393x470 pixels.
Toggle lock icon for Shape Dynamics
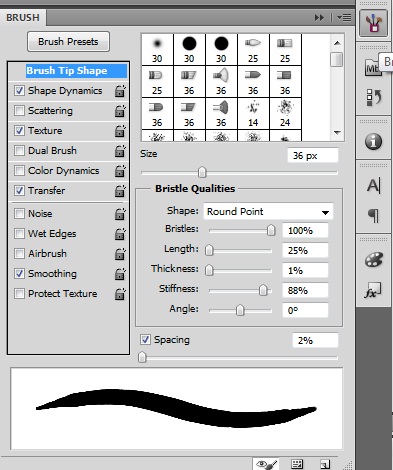(120, 91)
